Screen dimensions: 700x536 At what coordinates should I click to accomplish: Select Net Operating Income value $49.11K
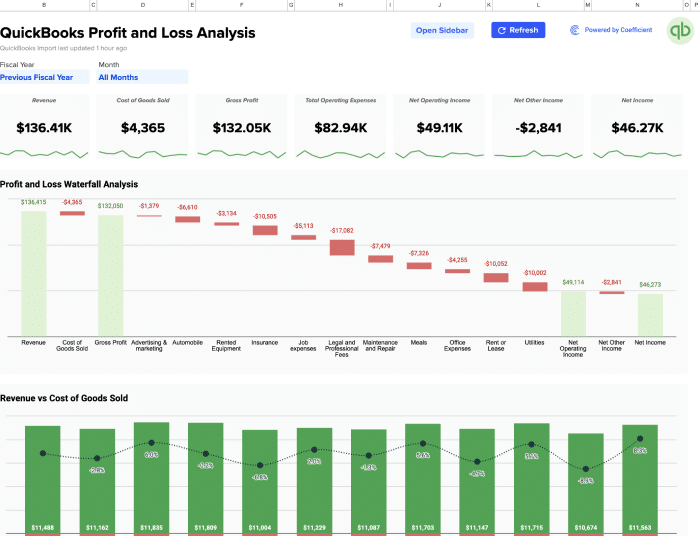[439, 128]
